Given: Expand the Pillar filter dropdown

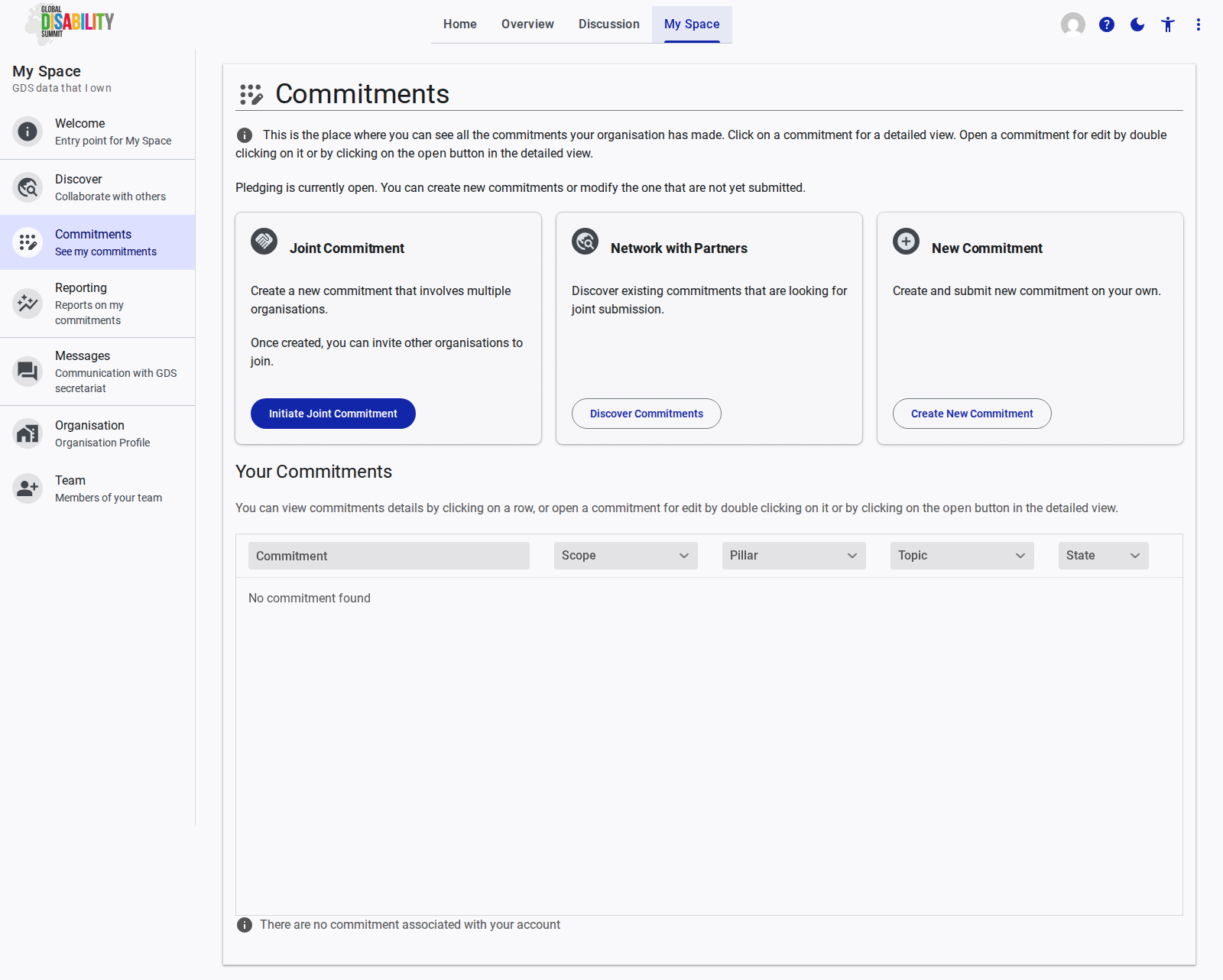Looking at the screenshot, I should click(793, 556).
